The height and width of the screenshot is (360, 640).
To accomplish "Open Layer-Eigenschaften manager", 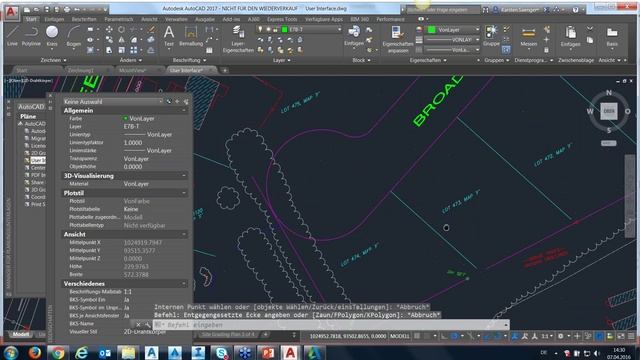I will click(238, 39).
